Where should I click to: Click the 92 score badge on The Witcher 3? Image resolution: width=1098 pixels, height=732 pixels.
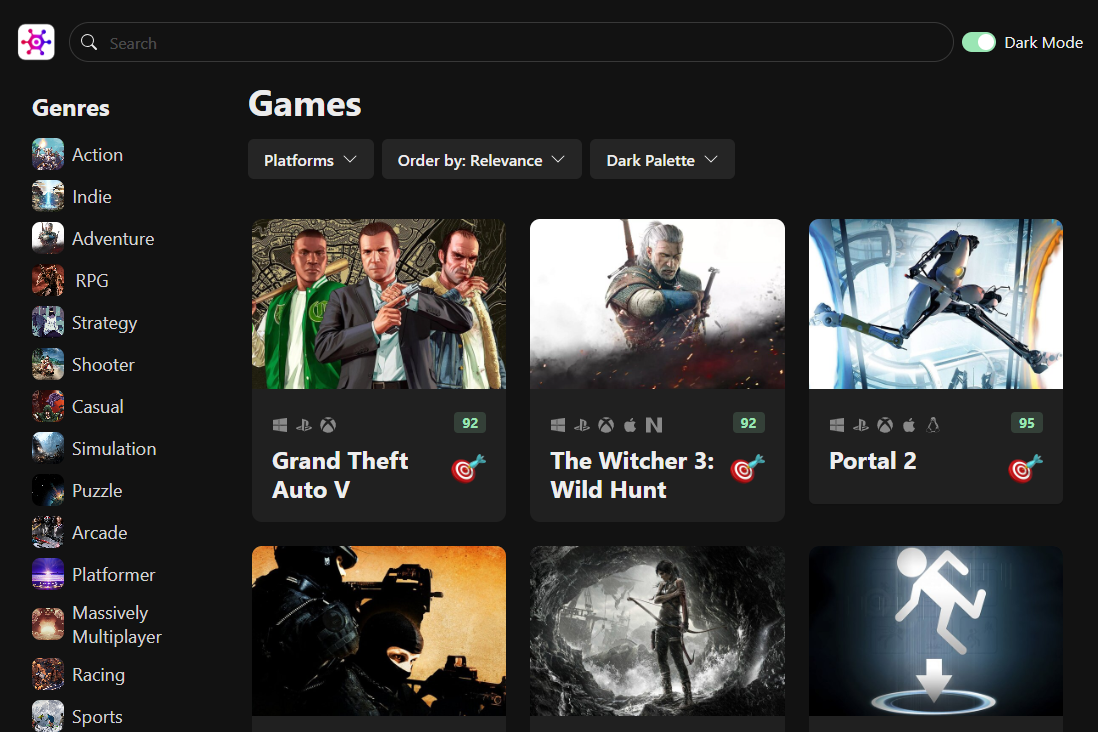749,423
